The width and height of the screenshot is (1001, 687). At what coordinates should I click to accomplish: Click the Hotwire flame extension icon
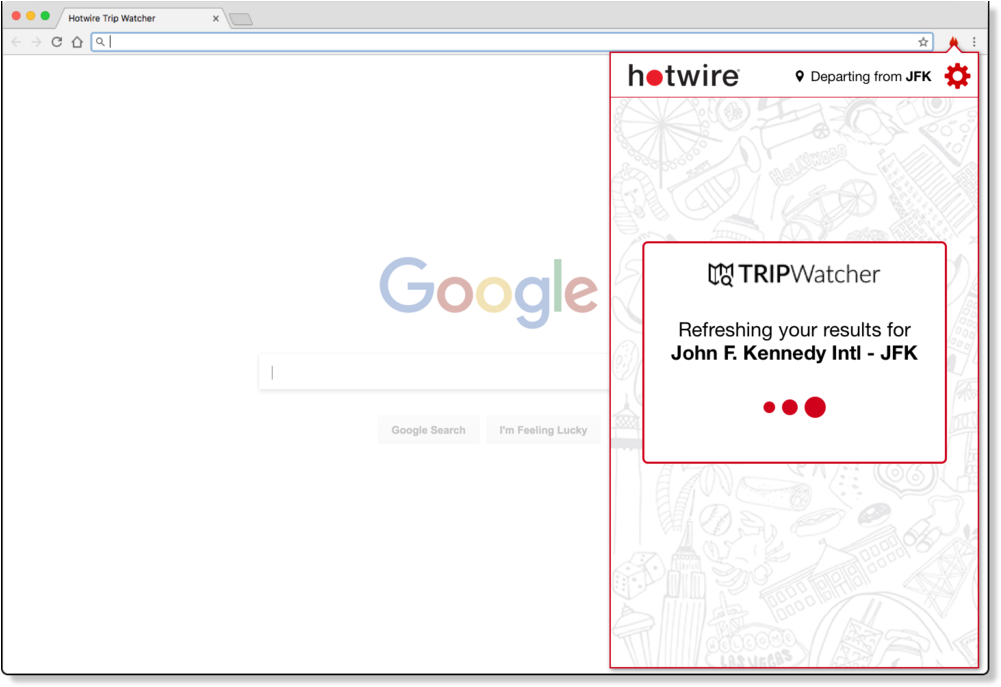pyautogui.click(x=954, y=42)
